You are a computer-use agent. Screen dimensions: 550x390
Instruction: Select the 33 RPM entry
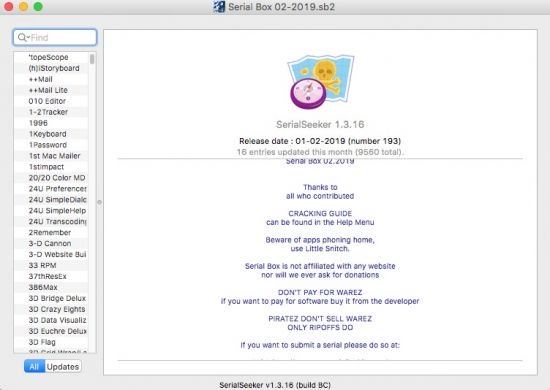point(51,265)
